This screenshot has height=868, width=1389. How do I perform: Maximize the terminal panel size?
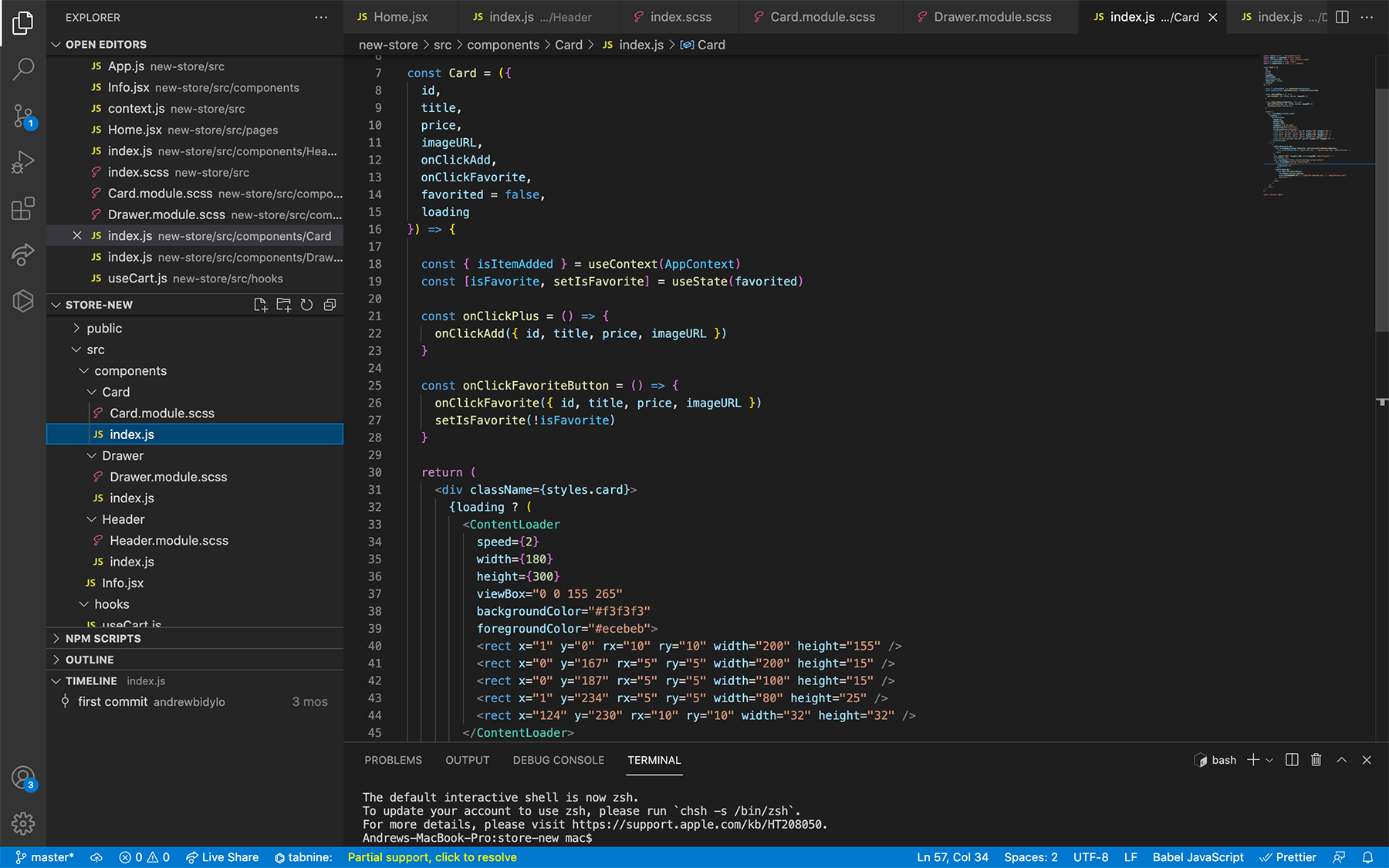pyautogui.click(x=1342, y=760)
